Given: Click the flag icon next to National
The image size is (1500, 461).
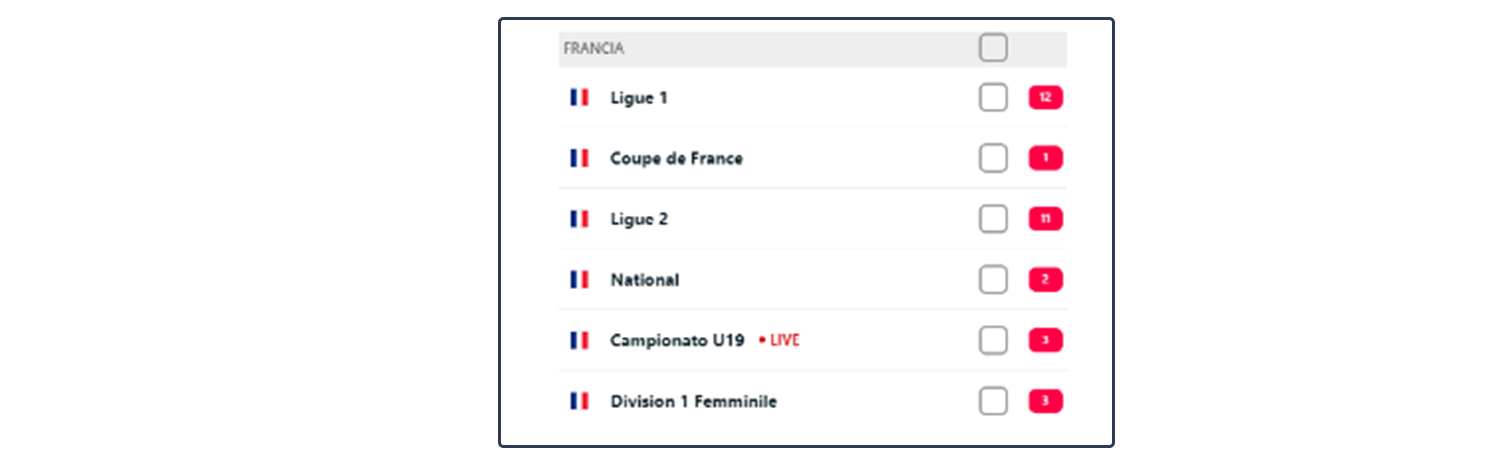Looking at the screenshot, I should tap(579, 280).
